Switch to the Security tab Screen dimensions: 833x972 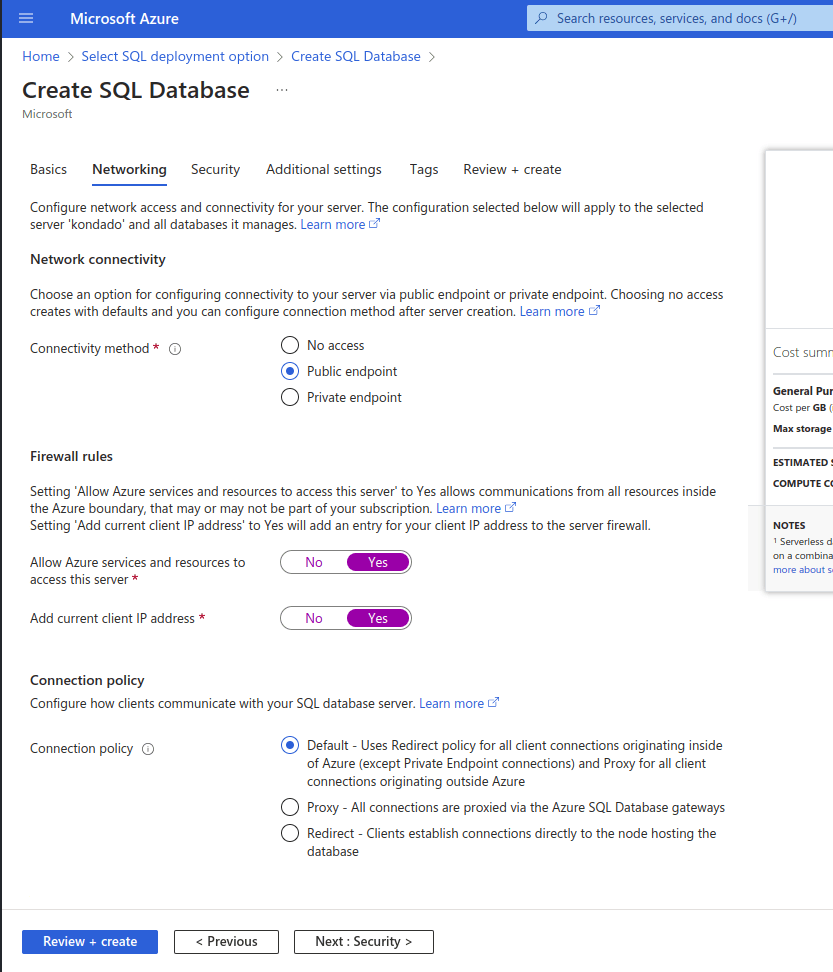(x=215, y=169)
